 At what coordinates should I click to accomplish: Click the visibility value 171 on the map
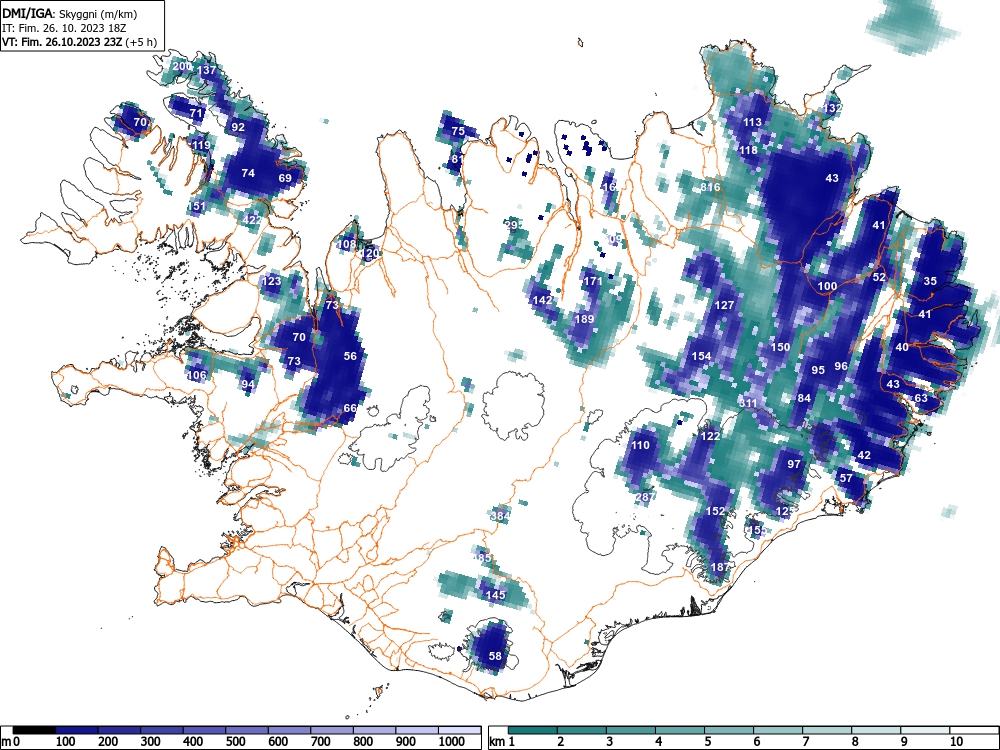coord(592,281)
